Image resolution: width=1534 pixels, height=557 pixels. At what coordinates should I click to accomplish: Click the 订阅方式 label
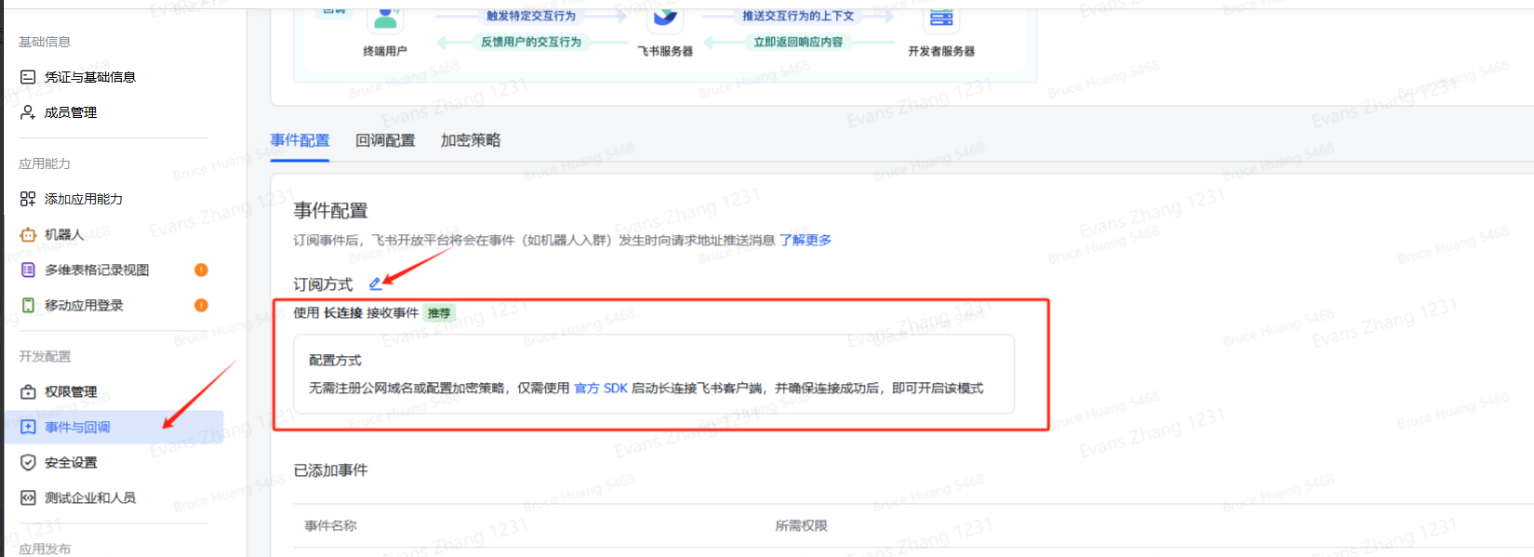[x=323, y=285]
